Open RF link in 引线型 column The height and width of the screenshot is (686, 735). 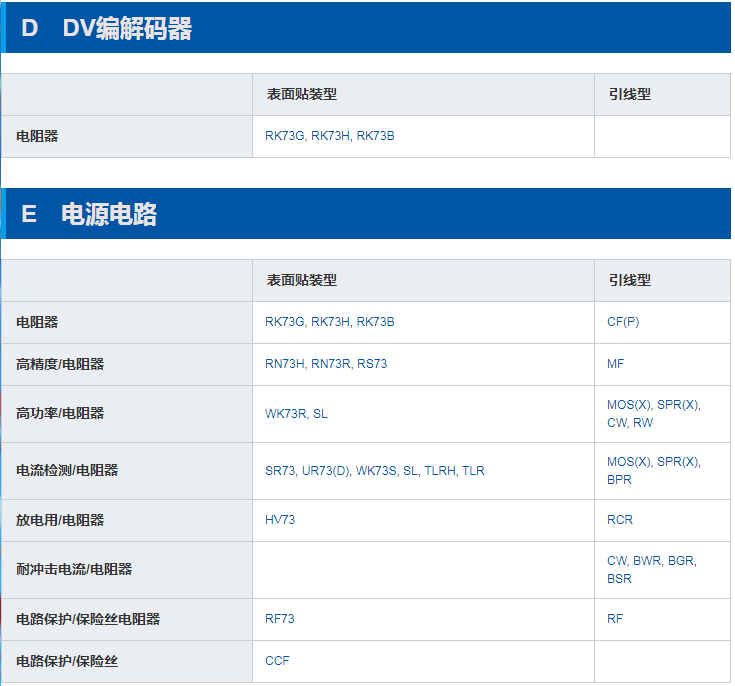click(x=615, y=619)
